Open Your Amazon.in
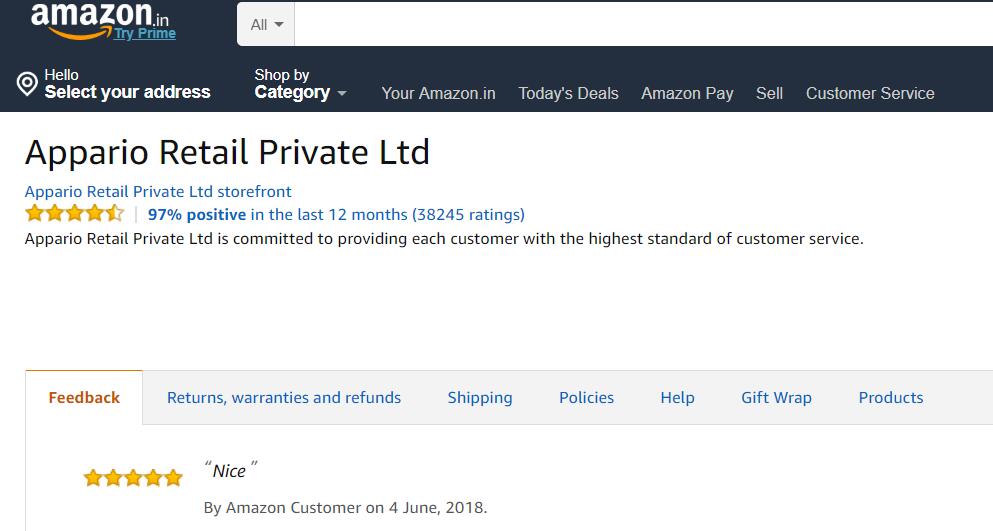Screen dimensions: 993x531 click(438, 93)
